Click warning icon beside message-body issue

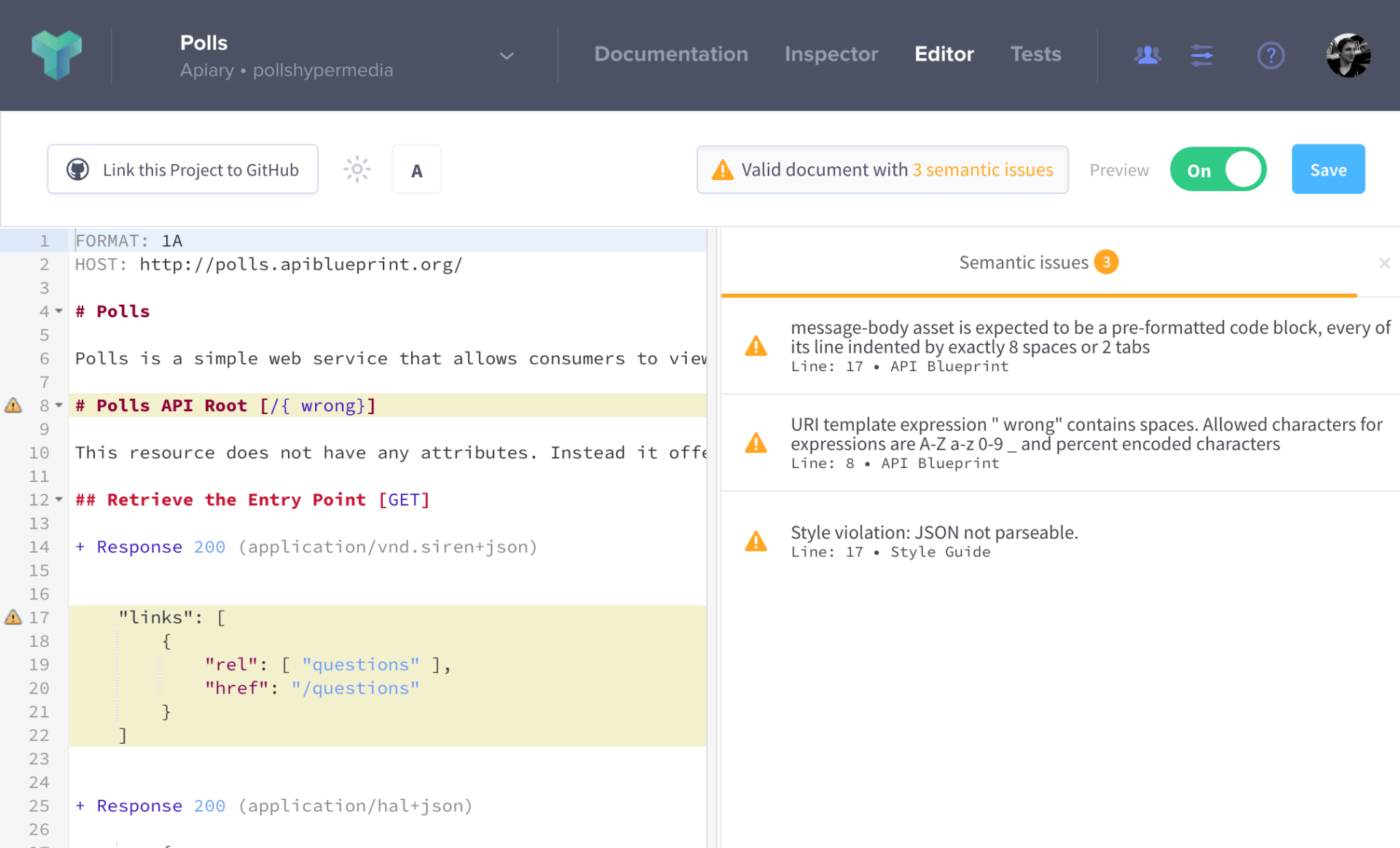coord(755,346)
